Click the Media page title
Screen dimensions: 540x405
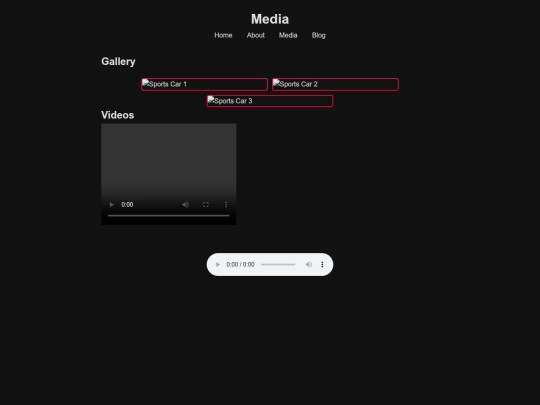coord(270,19)
